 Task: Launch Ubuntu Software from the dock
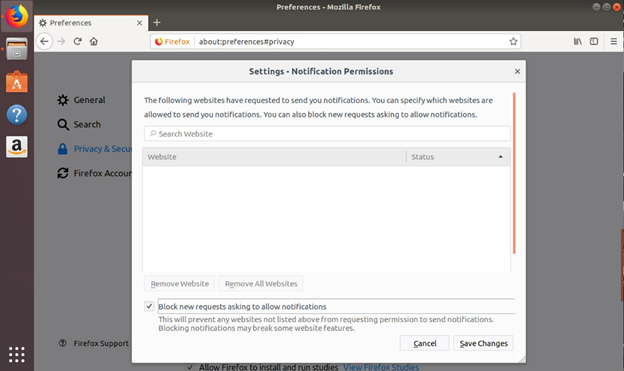pos(17,82)
